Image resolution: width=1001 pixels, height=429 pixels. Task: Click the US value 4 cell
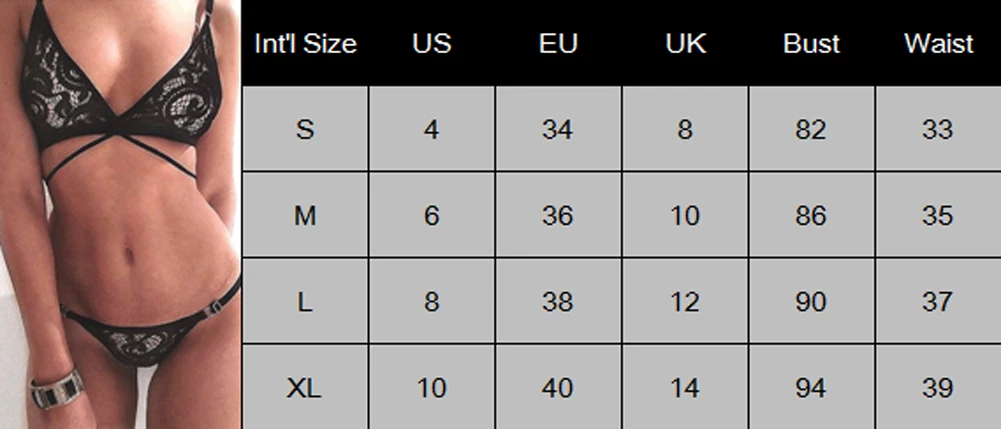432,130
